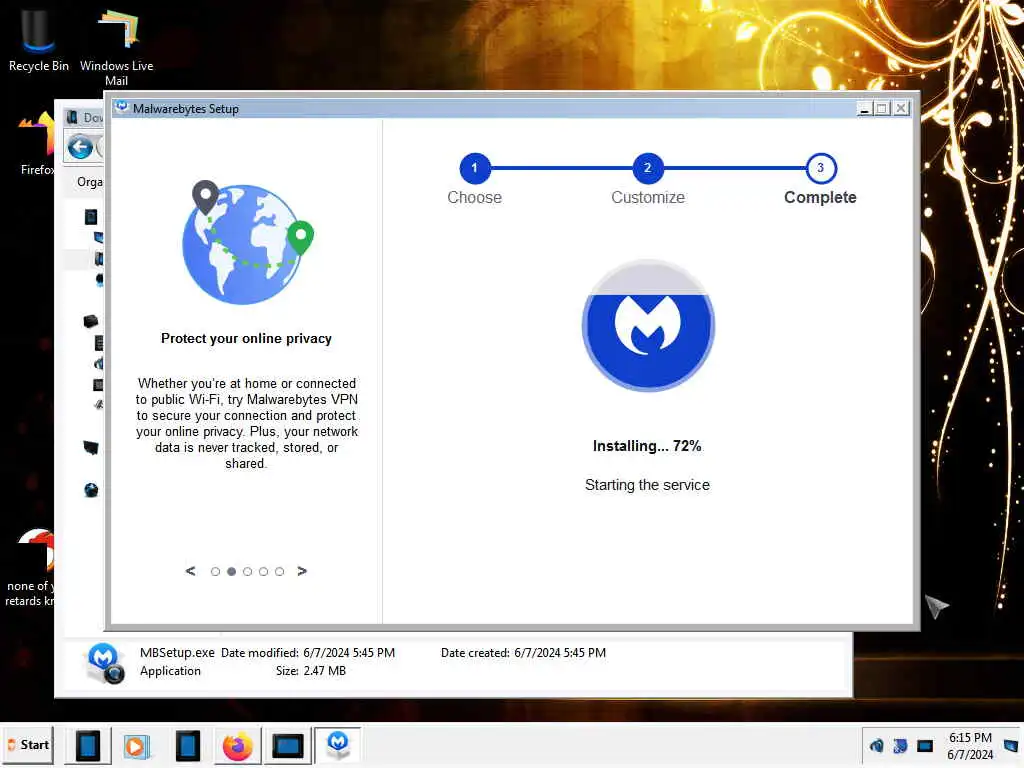1024x768 pixels.
Task: Click the Back arrow in the Downloads window
Action: pos(80,147)
